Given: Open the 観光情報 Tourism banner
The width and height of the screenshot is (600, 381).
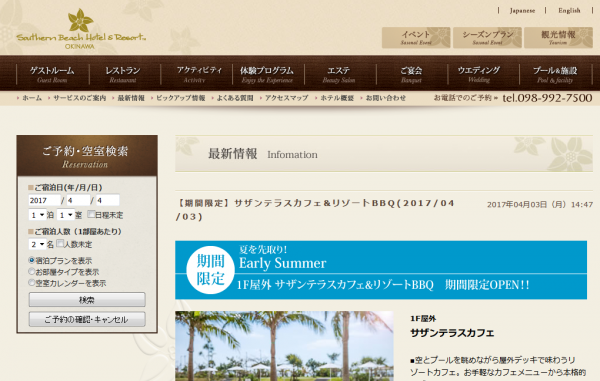Looking at the screenshot, I should click(x=558, y=37).
